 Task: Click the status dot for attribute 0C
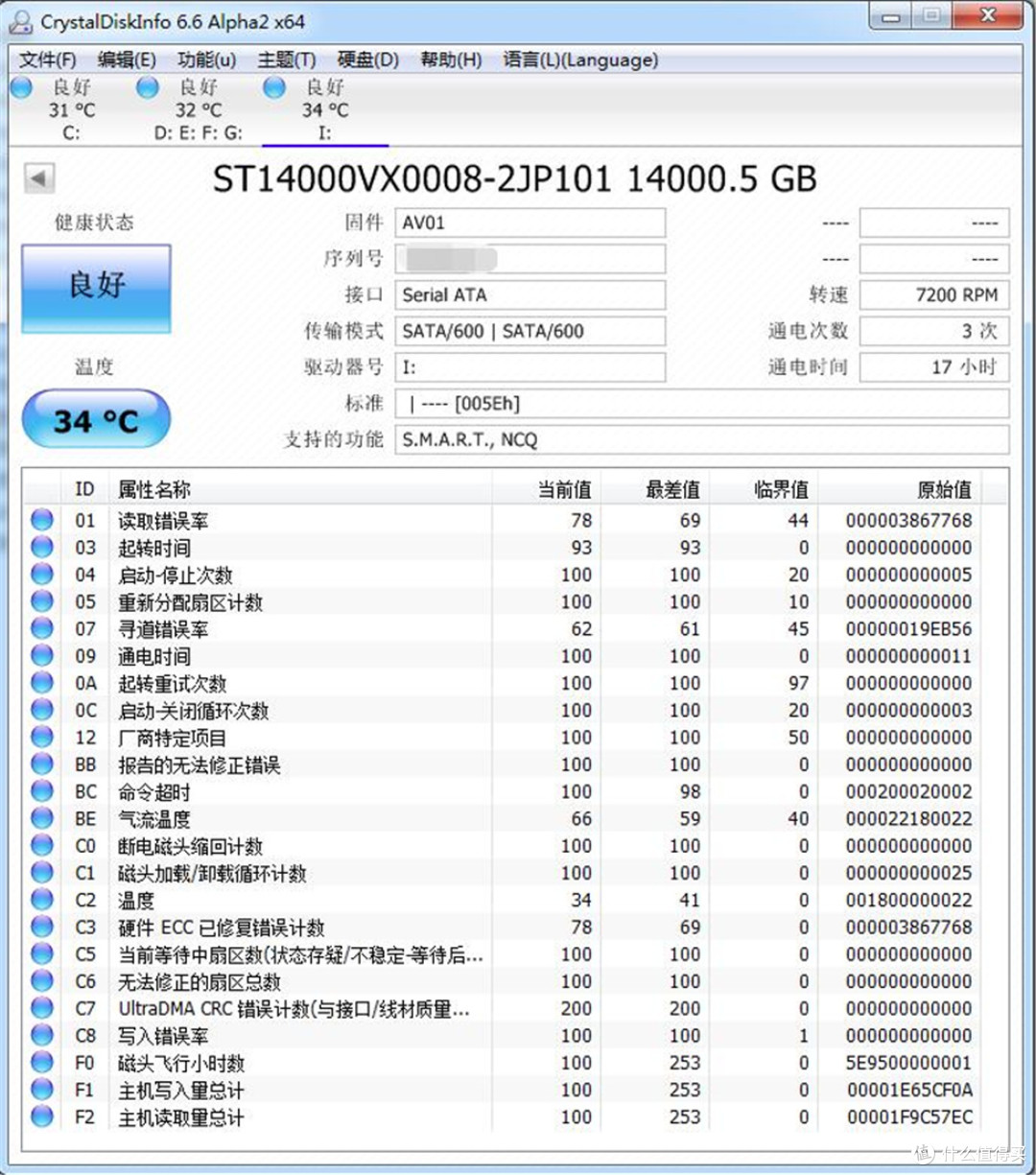[x=42, y=710]
